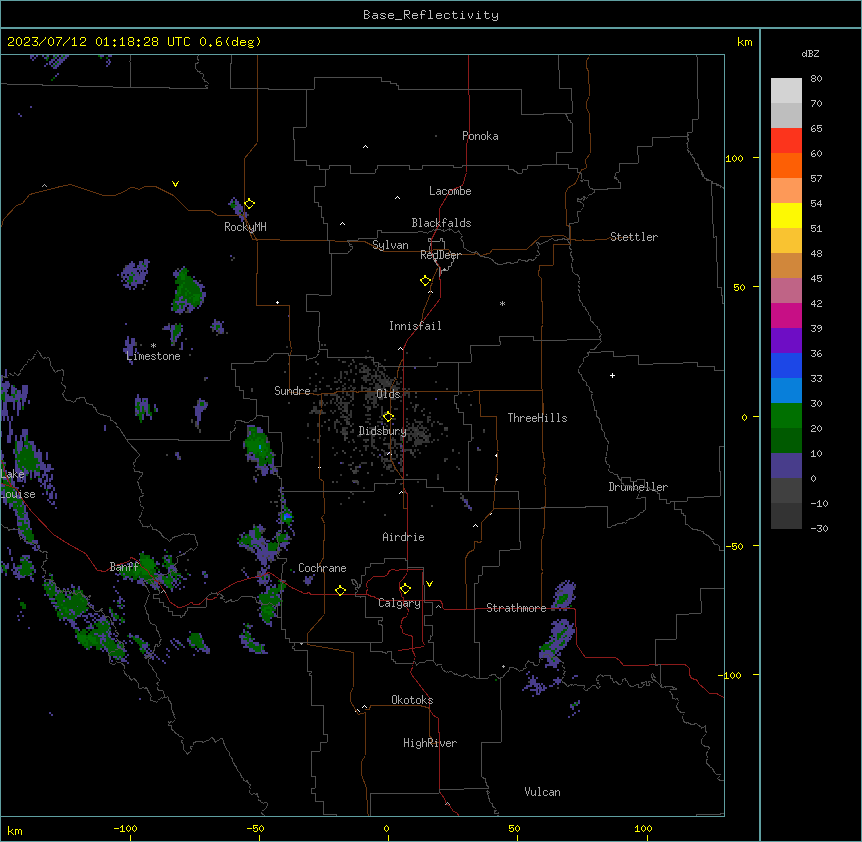Click the RedDeer city label
This screenshot has width=862, height=842.
point(440,255)
